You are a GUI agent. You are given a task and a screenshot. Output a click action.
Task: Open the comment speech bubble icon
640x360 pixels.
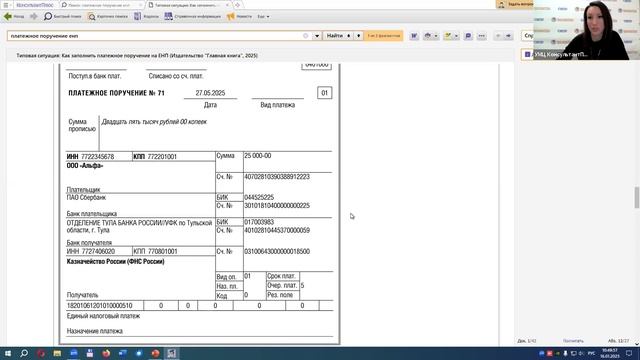tap(468, 36)
